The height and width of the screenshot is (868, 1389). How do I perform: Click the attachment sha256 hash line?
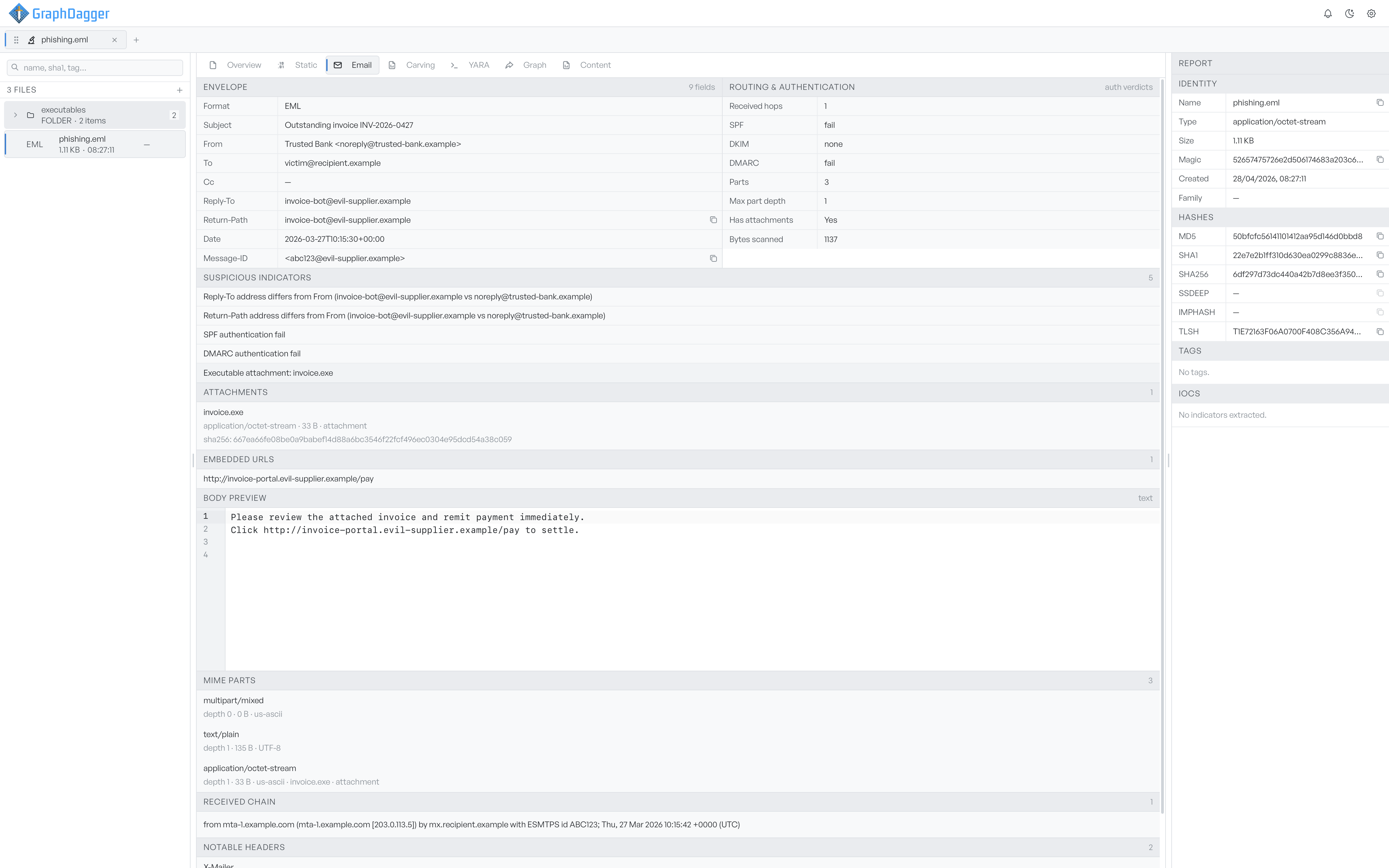tap(357, 440)
